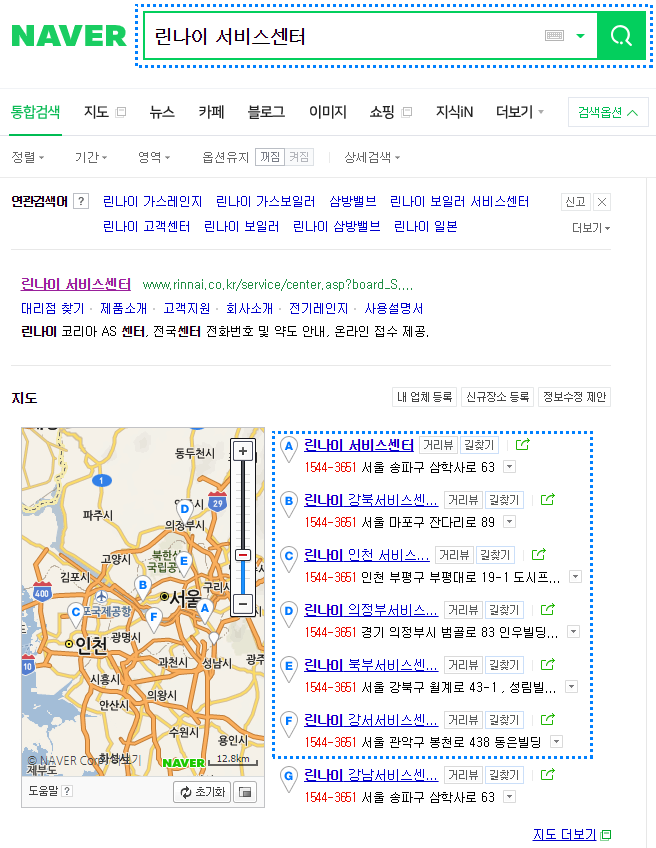This screenshot has height=848, width=656.
Task: Set 옵션유지 to 꺼짐
Action: pyautogui.click(x=270, y=157)
